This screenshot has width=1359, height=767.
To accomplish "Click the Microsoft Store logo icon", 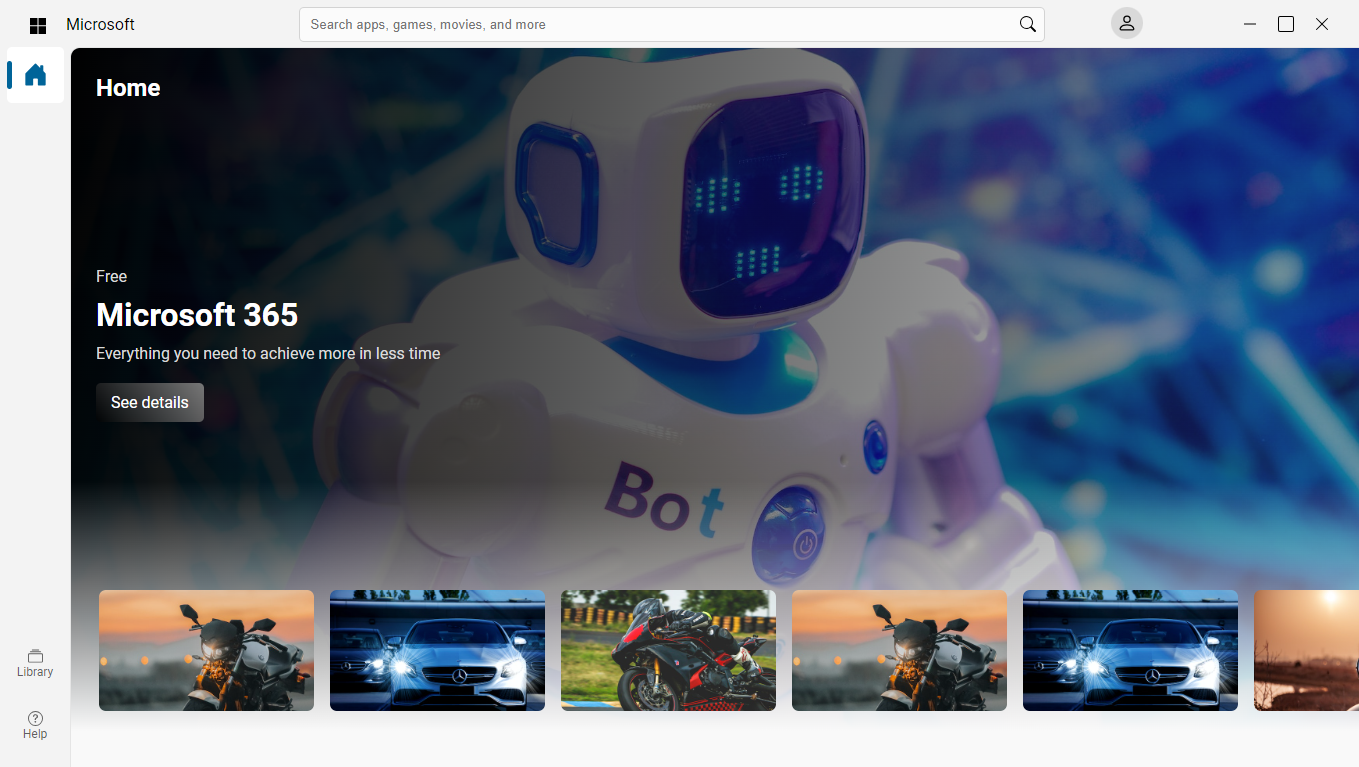I will click(x=38, y=25).
